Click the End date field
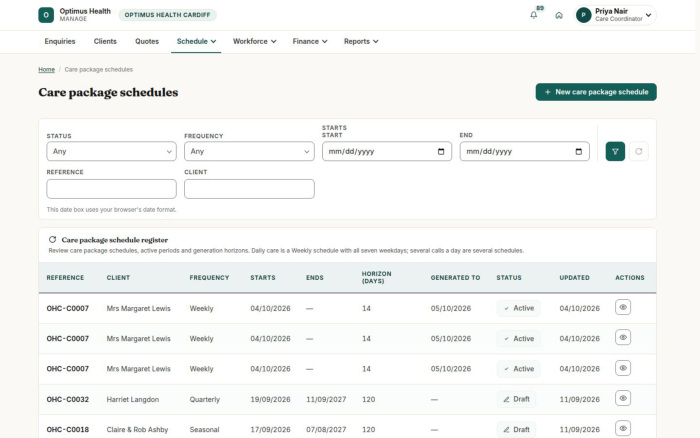700x438 pixels. 525,151
